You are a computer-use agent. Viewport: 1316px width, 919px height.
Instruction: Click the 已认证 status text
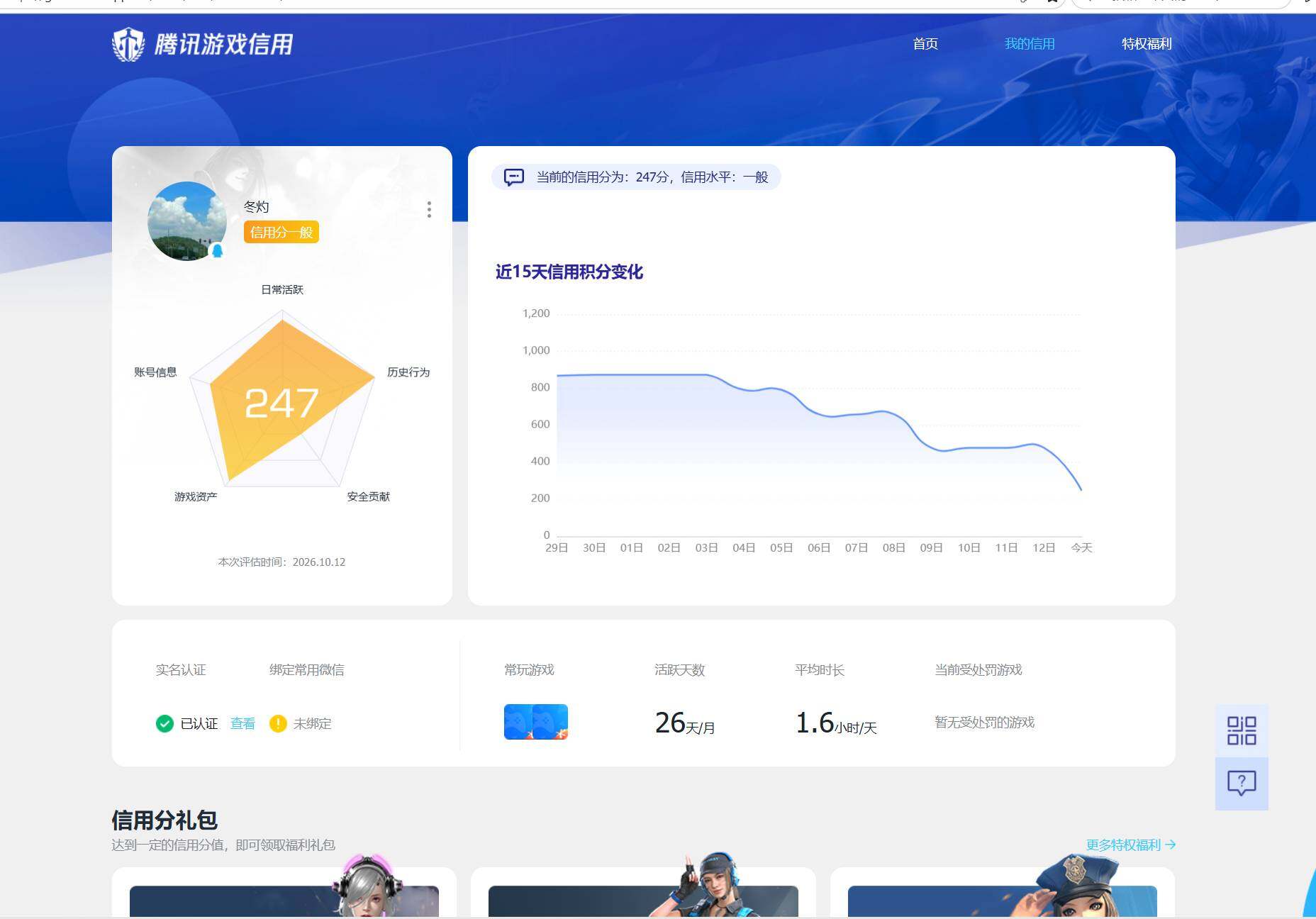pyautogui.click(x=199, y=723)
